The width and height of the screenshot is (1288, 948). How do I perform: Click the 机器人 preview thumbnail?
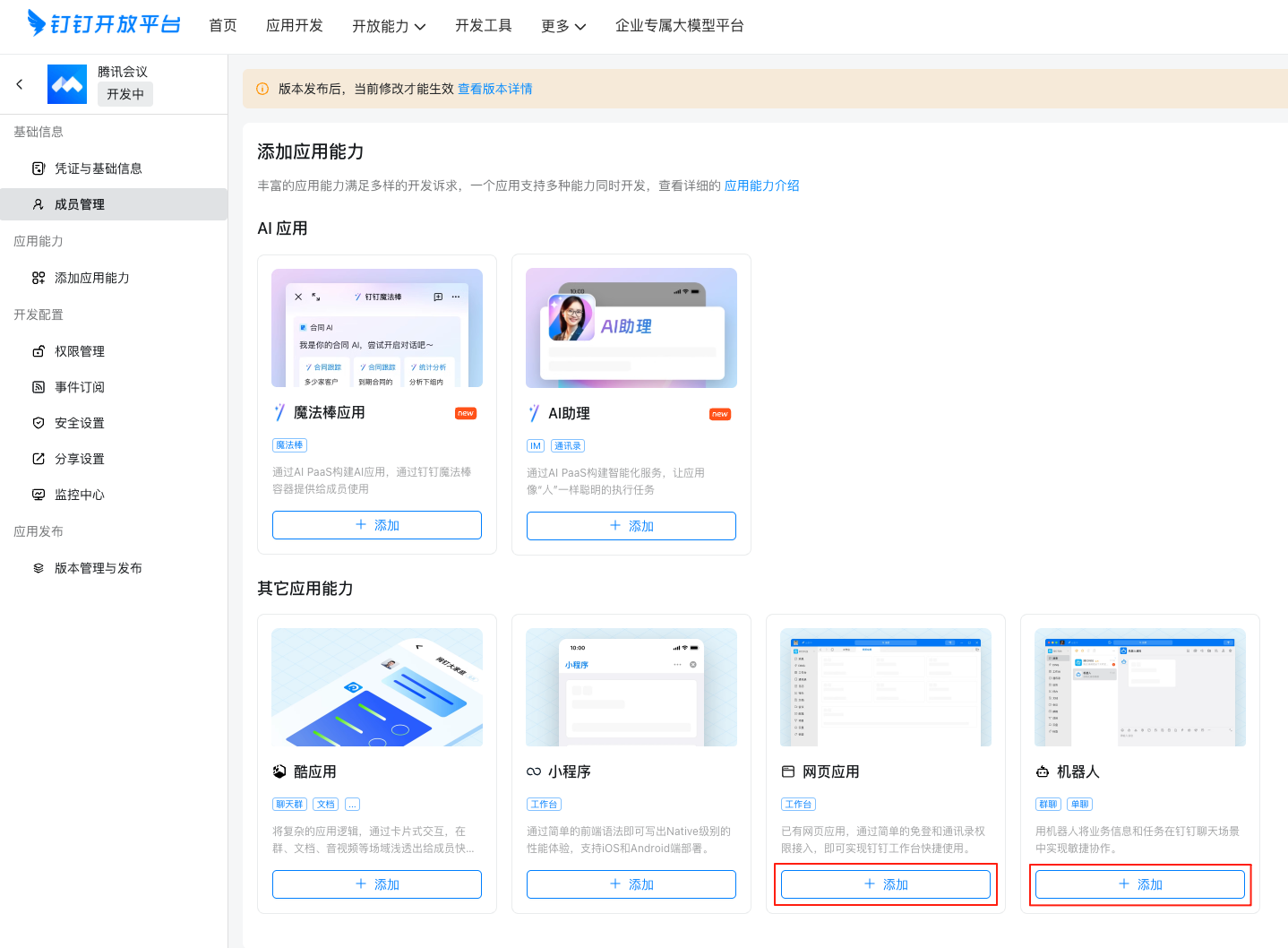coord(1140,687)
